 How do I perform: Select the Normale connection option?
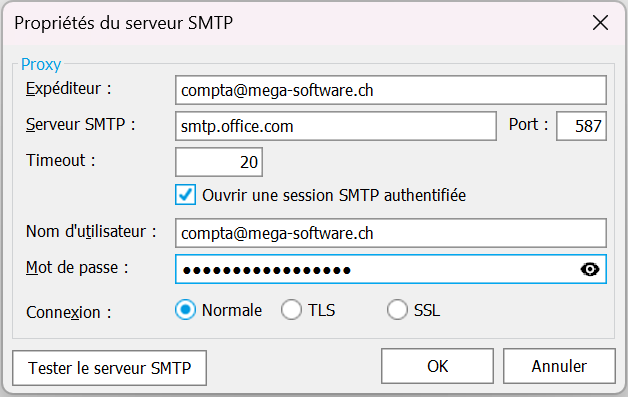(185, 310)
